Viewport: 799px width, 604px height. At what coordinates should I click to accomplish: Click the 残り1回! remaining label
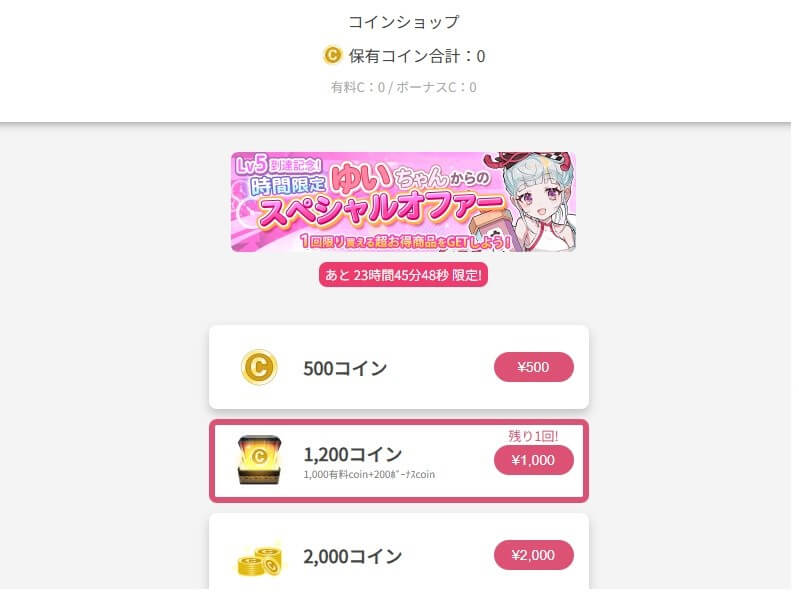click(x=533, y=436)
